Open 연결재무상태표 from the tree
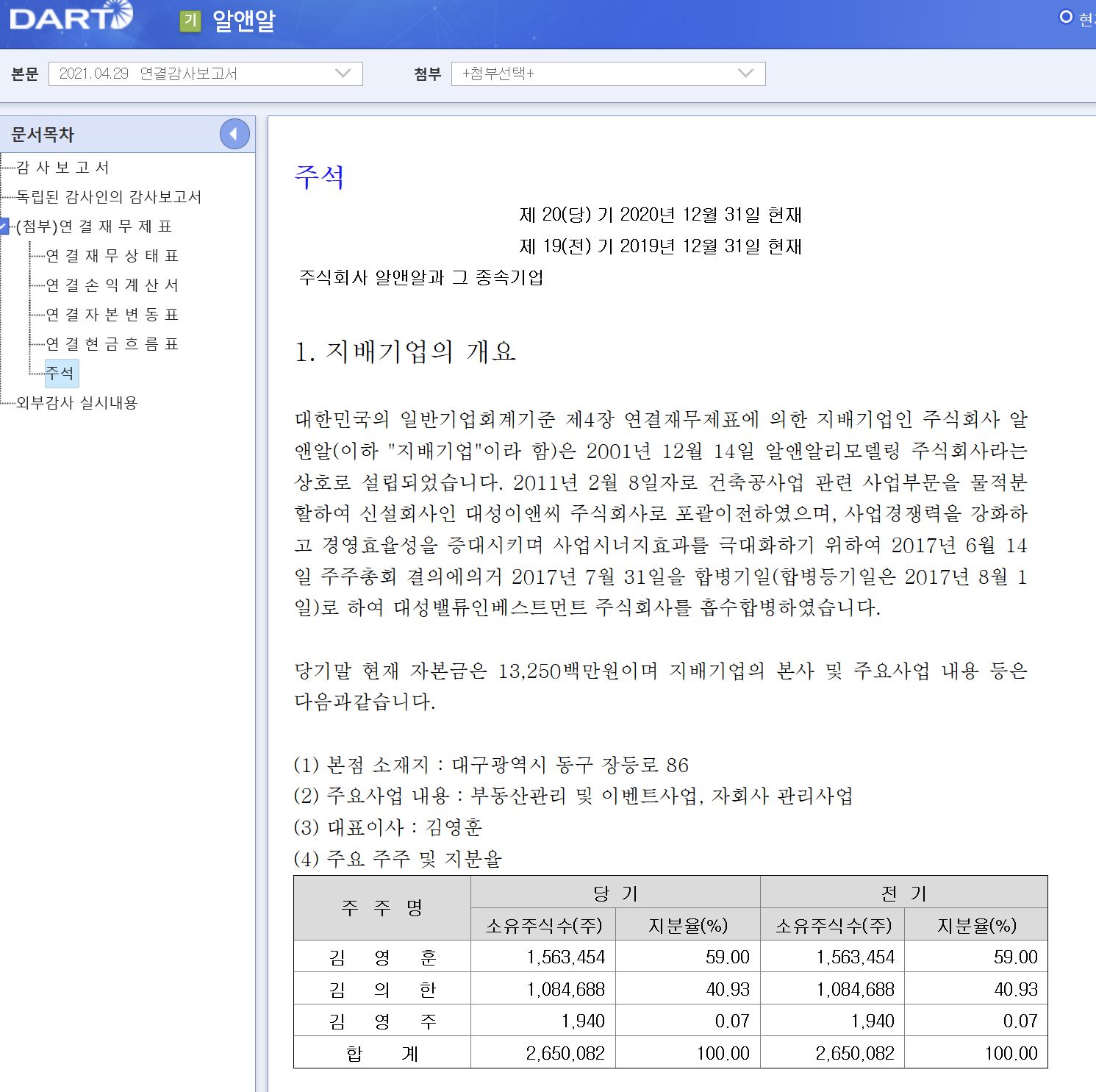 click(112, 256)
